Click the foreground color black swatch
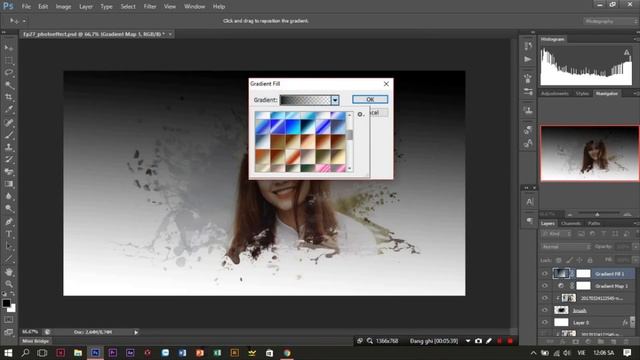Image resolution: width=640 pixels, height=360 pixels. coord(6,303)
